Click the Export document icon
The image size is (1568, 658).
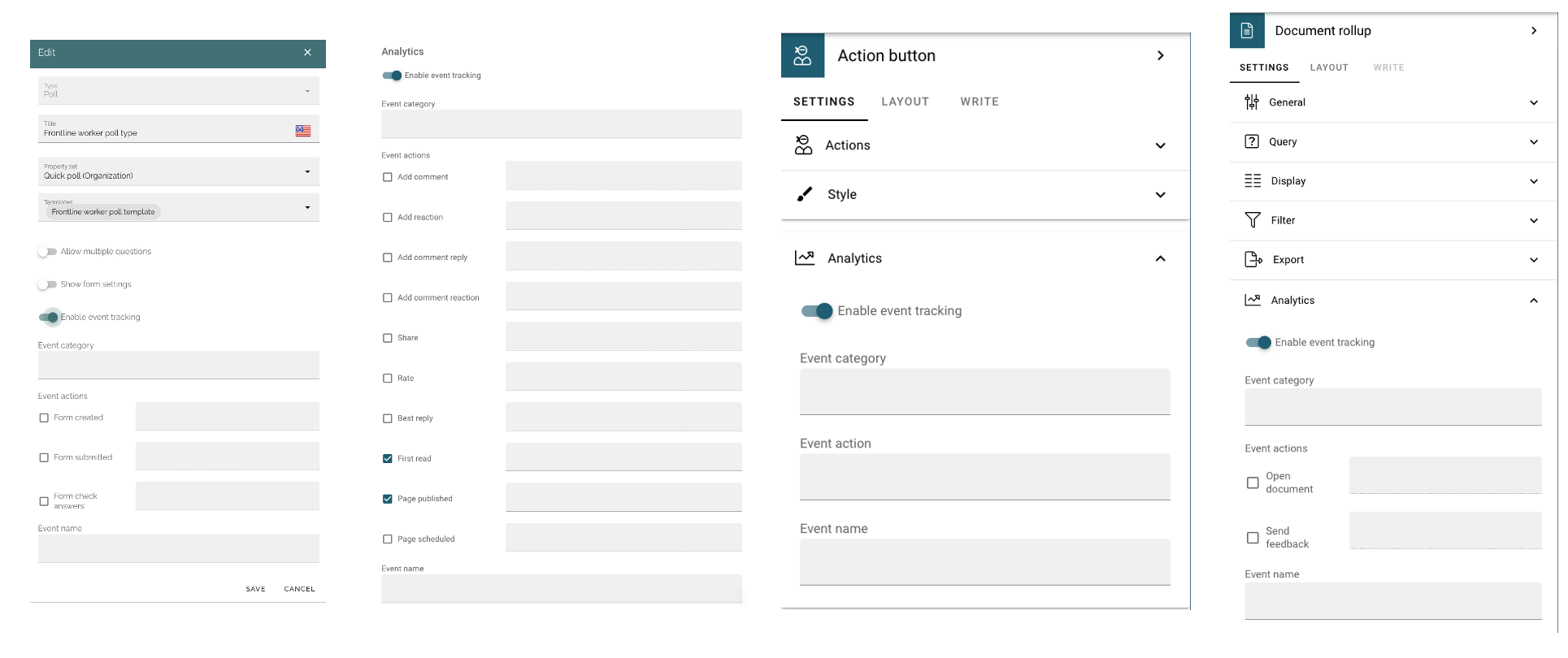coord(1253,259)
